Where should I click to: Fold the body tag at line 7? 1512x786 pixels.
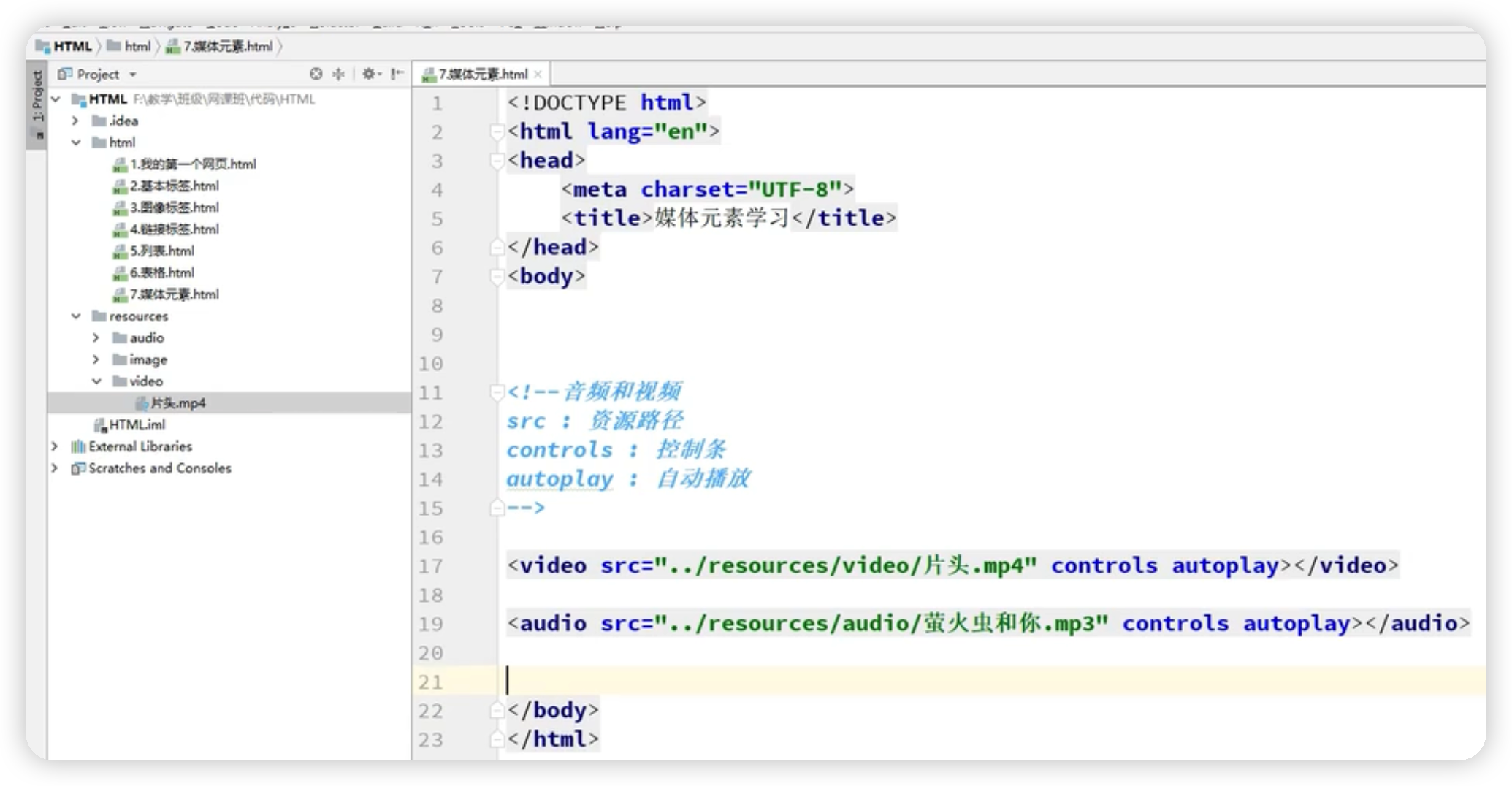(x=497, y=276)
